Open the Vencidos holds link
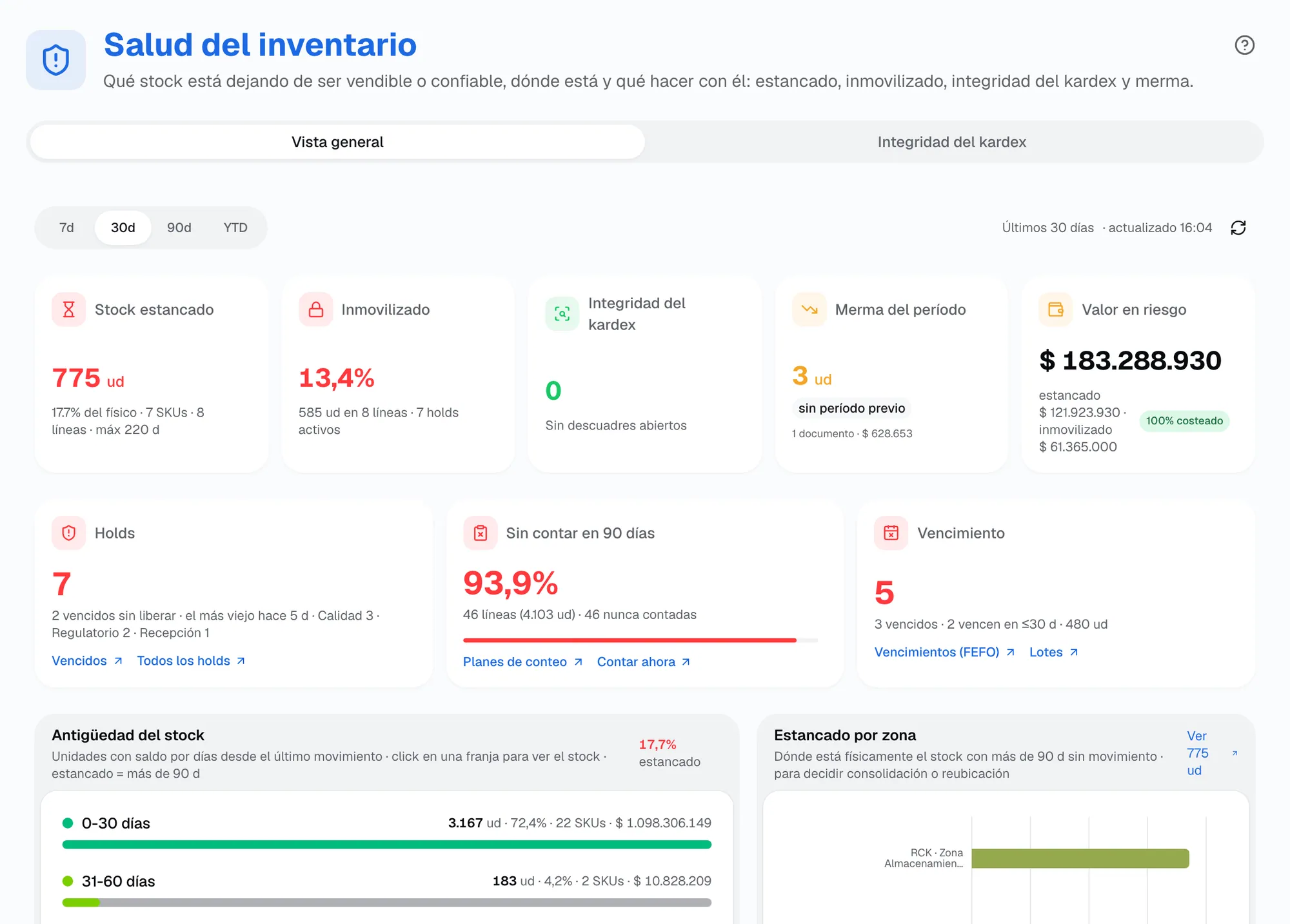Screen dimensions: 1290x924 pyautogui.click(x=87, y=661)
